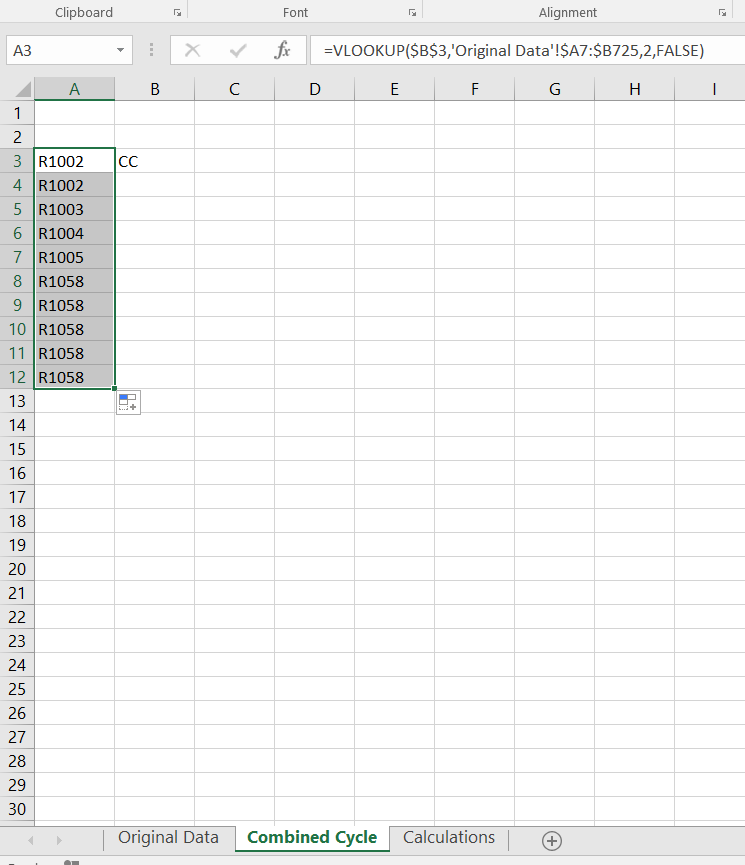745x865 pixels.
Task: Click the fill handle at selection corner
Action: pos(114,388)
